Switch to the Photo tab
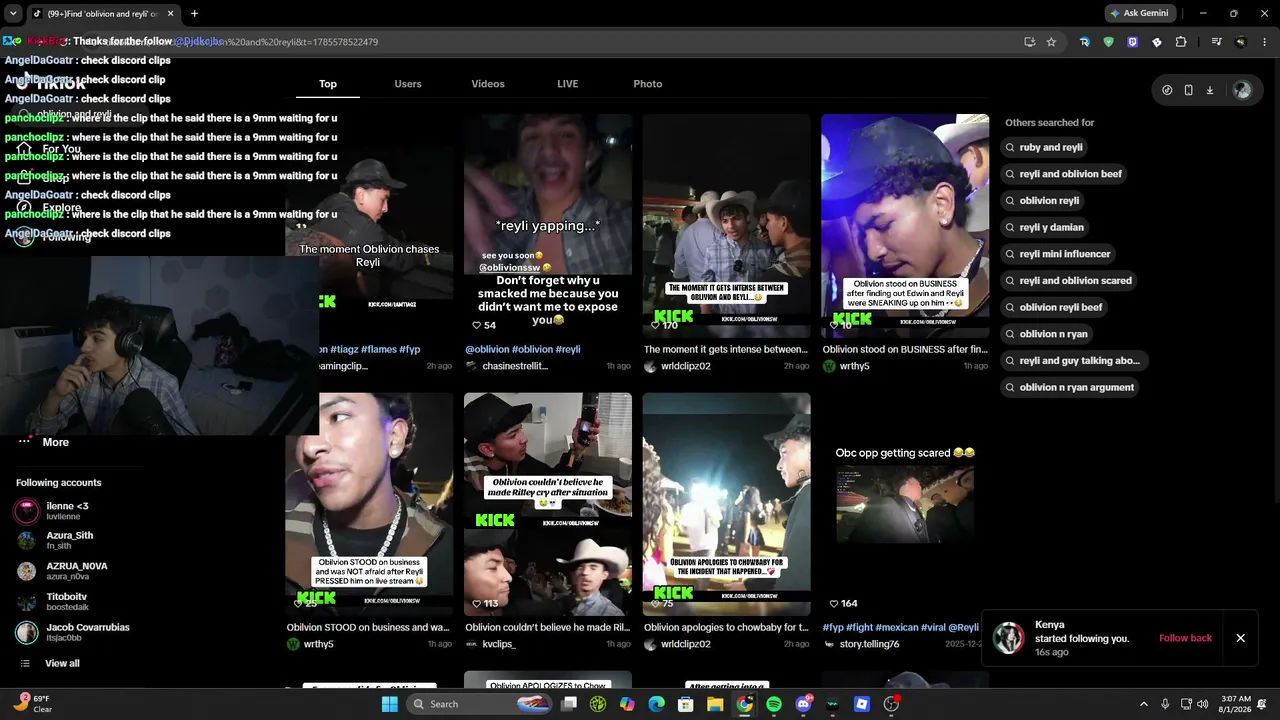1280x720 pixels. (x=648, y=84)
